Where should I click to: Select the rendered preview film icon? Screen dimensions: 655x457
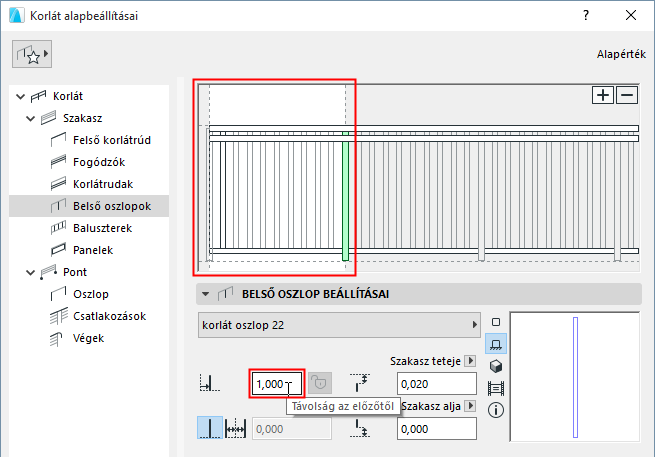496,388
